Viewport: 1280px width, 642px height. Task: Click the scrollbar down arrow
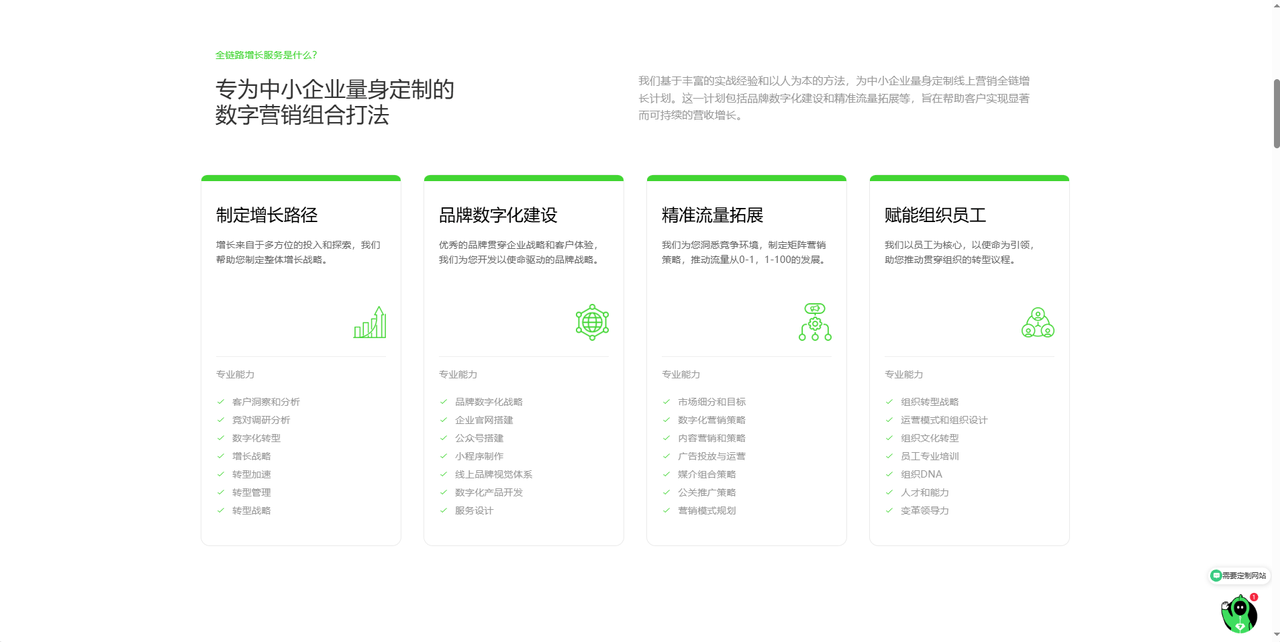(x=1276, y=635)
